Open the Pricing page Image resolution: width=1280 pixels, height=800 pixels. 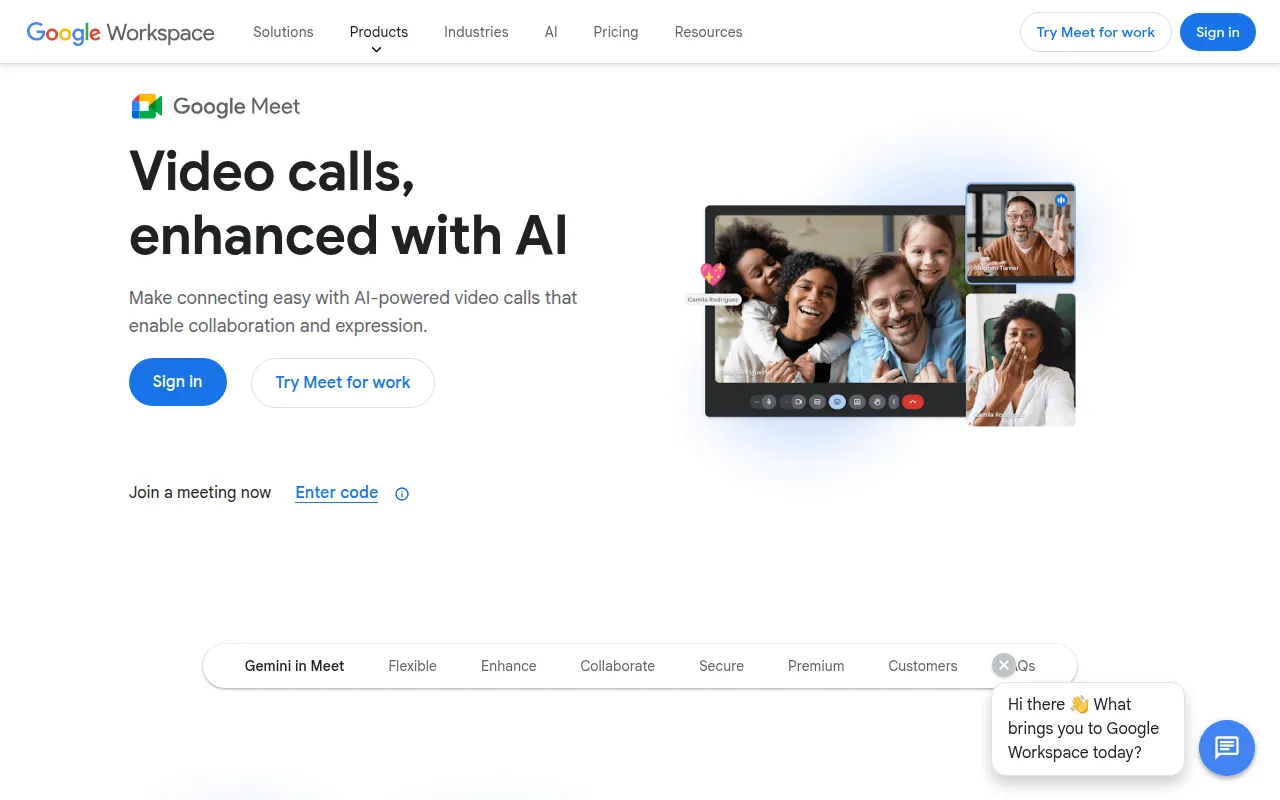click(x=616, y=32)
